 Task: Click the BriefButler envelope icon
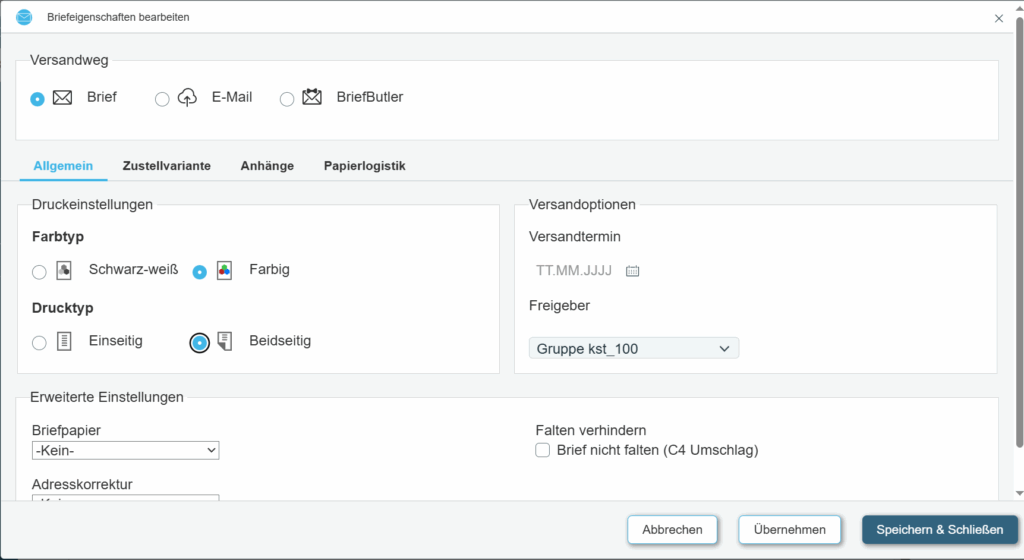click(x=312, y=98)
